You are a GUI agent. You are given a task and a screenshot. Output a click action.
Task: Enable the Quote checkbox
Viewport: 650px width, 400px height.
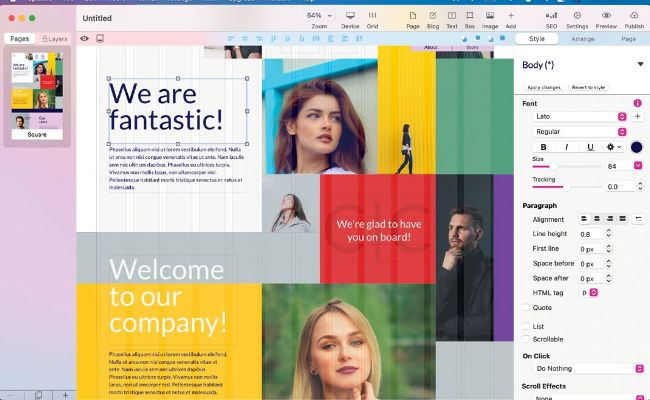pos(526,307)
